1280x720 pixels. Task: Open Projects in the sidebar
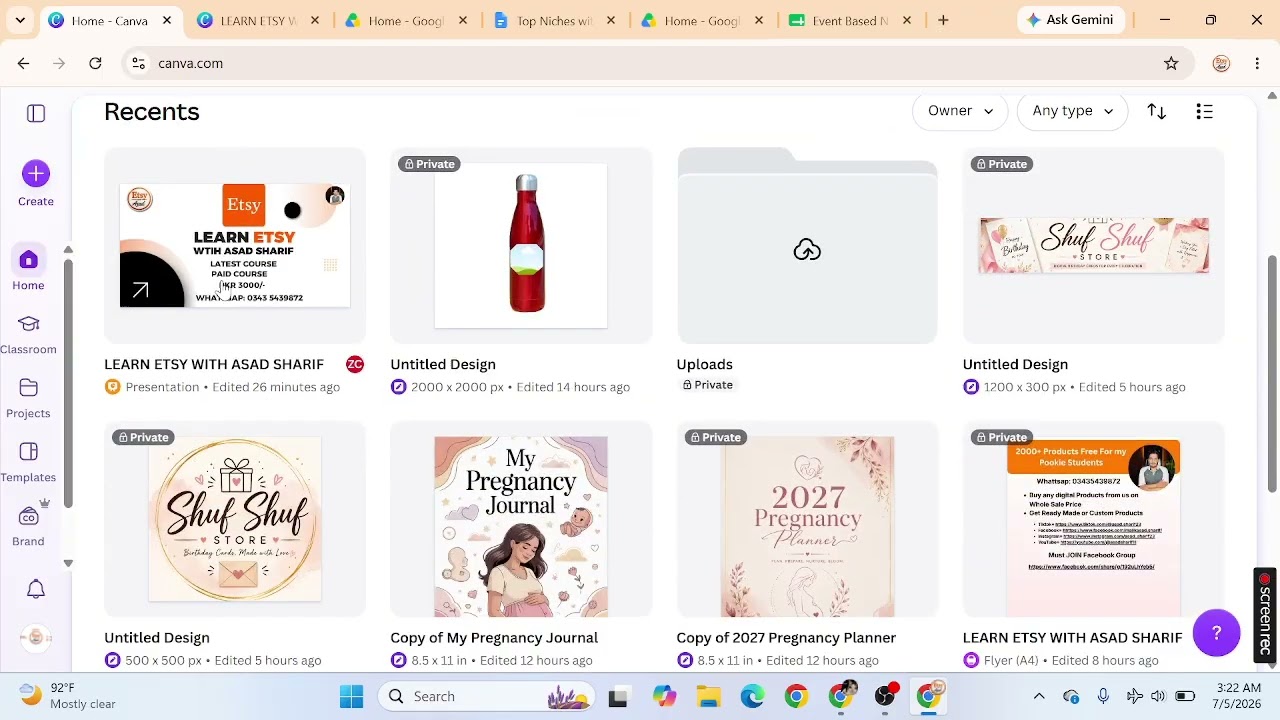tap(28, 398)
